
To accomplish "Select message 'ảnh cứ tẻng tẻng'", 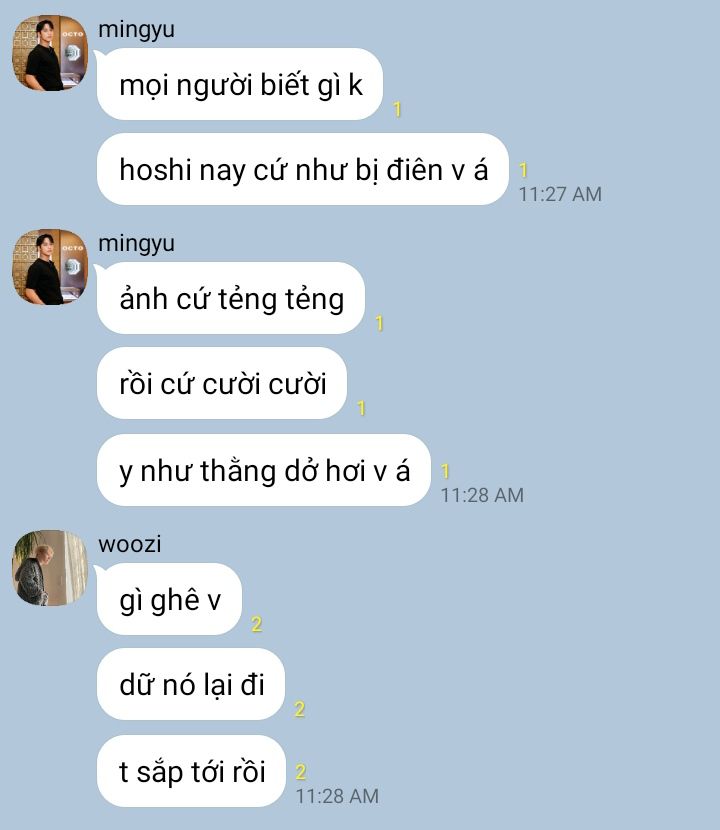I will [x=231, y=298].
